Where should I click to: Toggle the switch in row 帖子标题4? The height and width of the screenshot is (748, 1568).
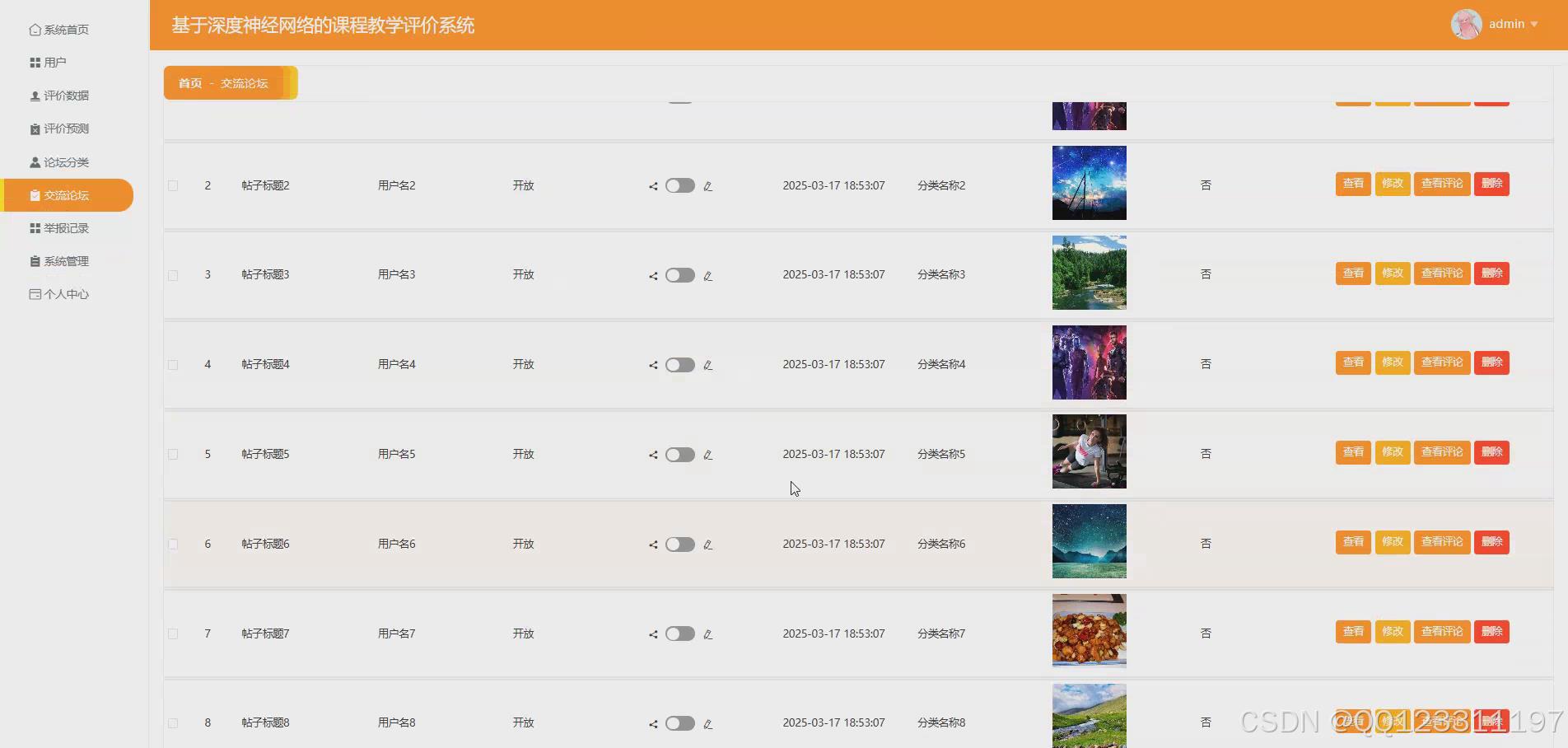click(680, 365)
